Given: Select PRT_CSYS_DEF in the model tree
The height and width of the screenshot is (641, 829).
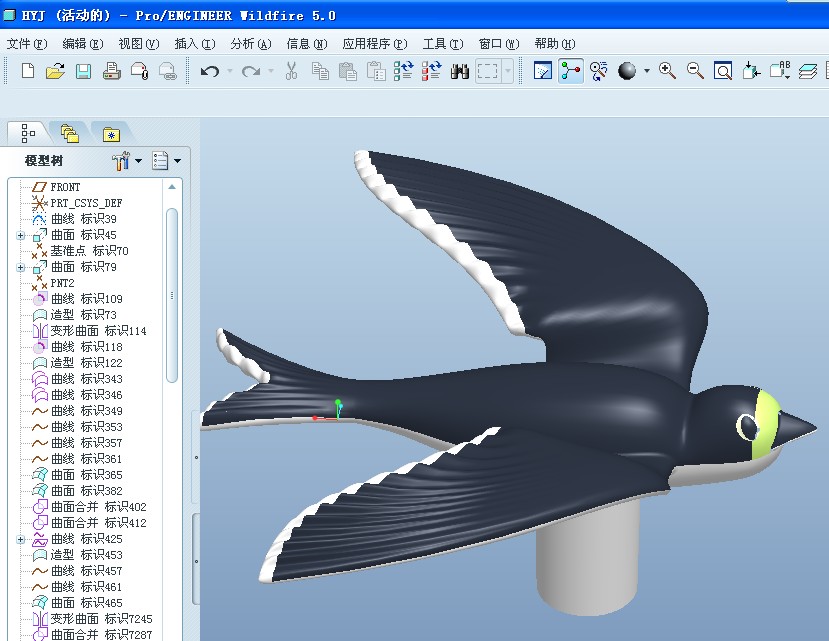Looking at the screenshot, I should (77, 203).
